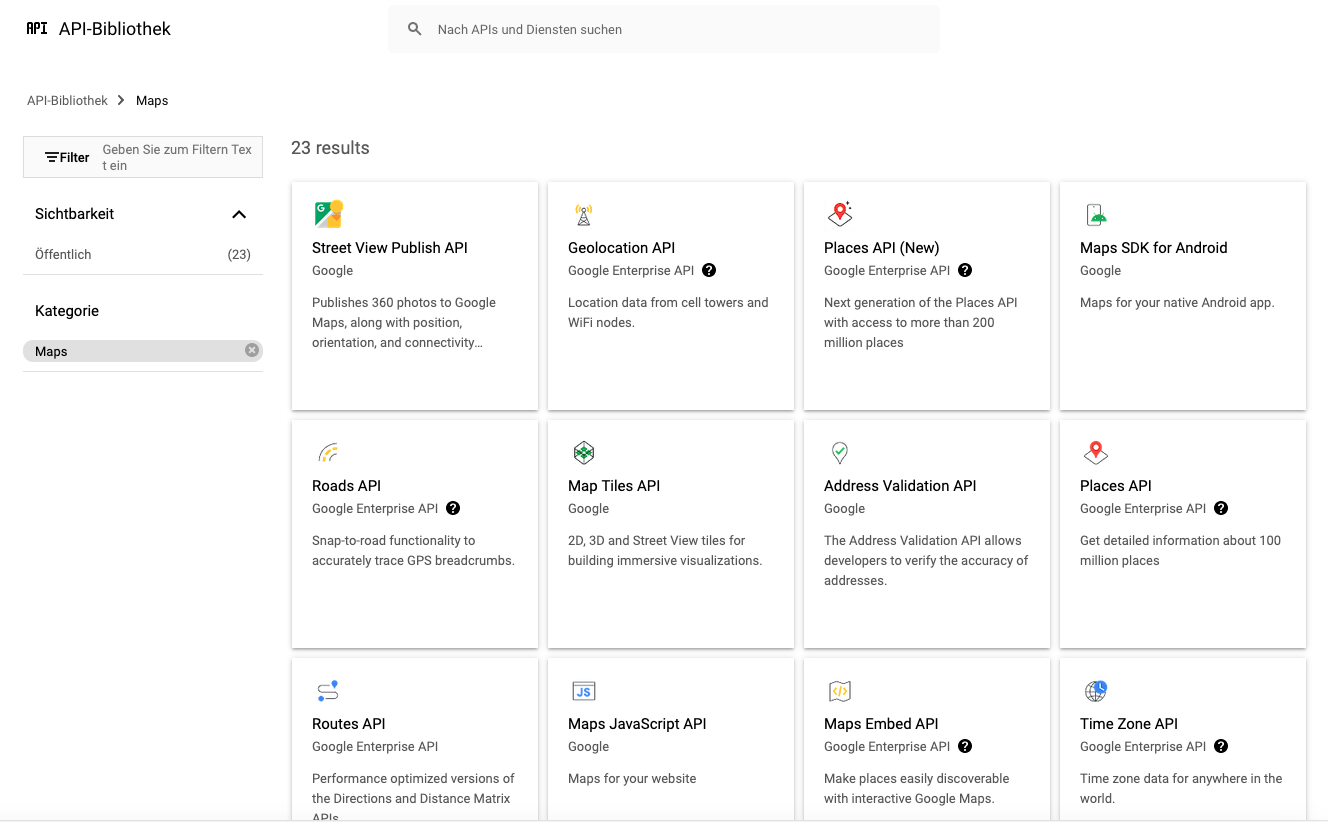
Task: Click the filter text input field
Action: 178,157
